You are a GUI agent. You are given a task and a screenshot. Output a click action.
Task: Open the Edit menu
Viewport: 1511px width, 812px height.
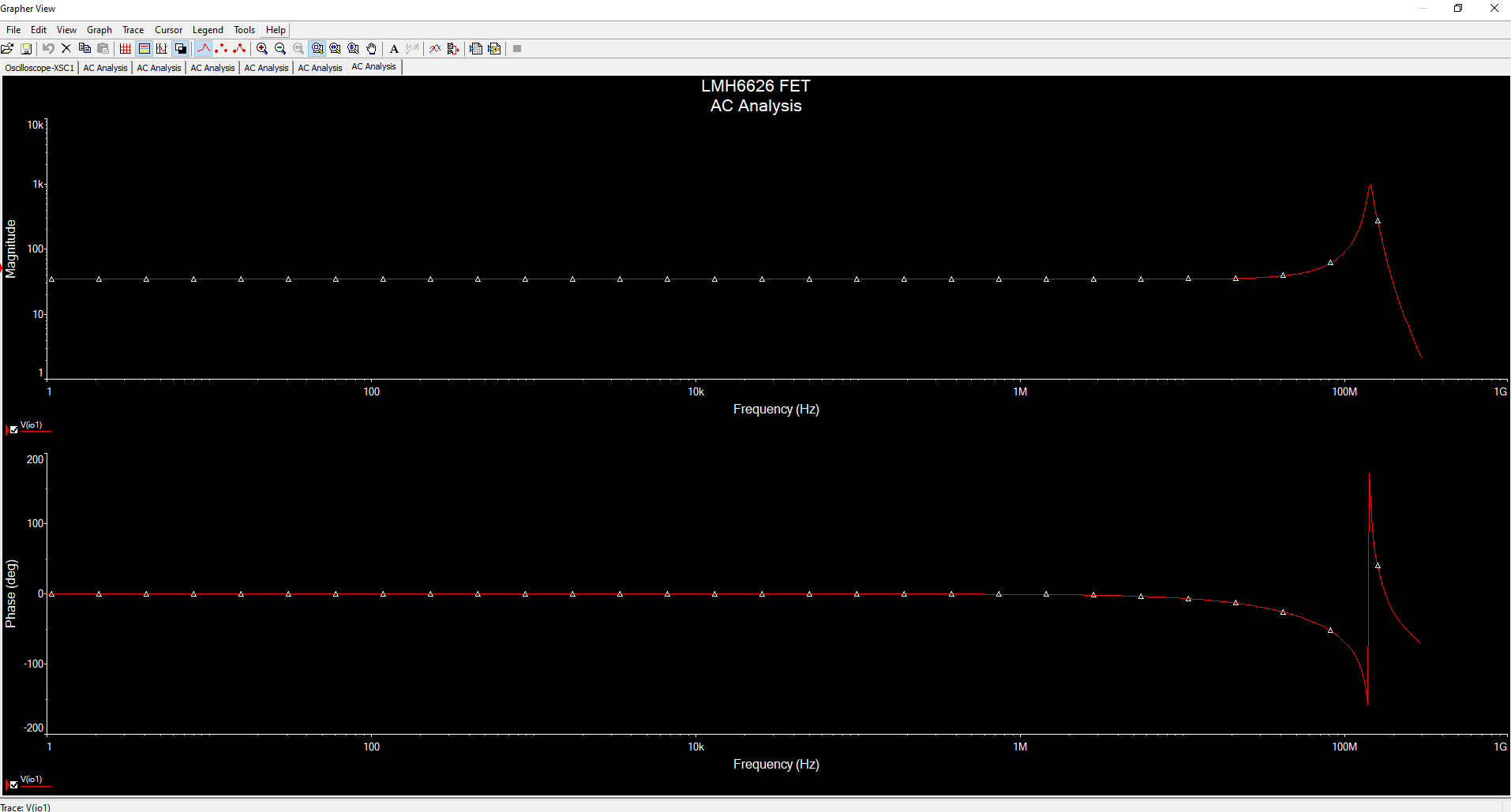(39, 30)
